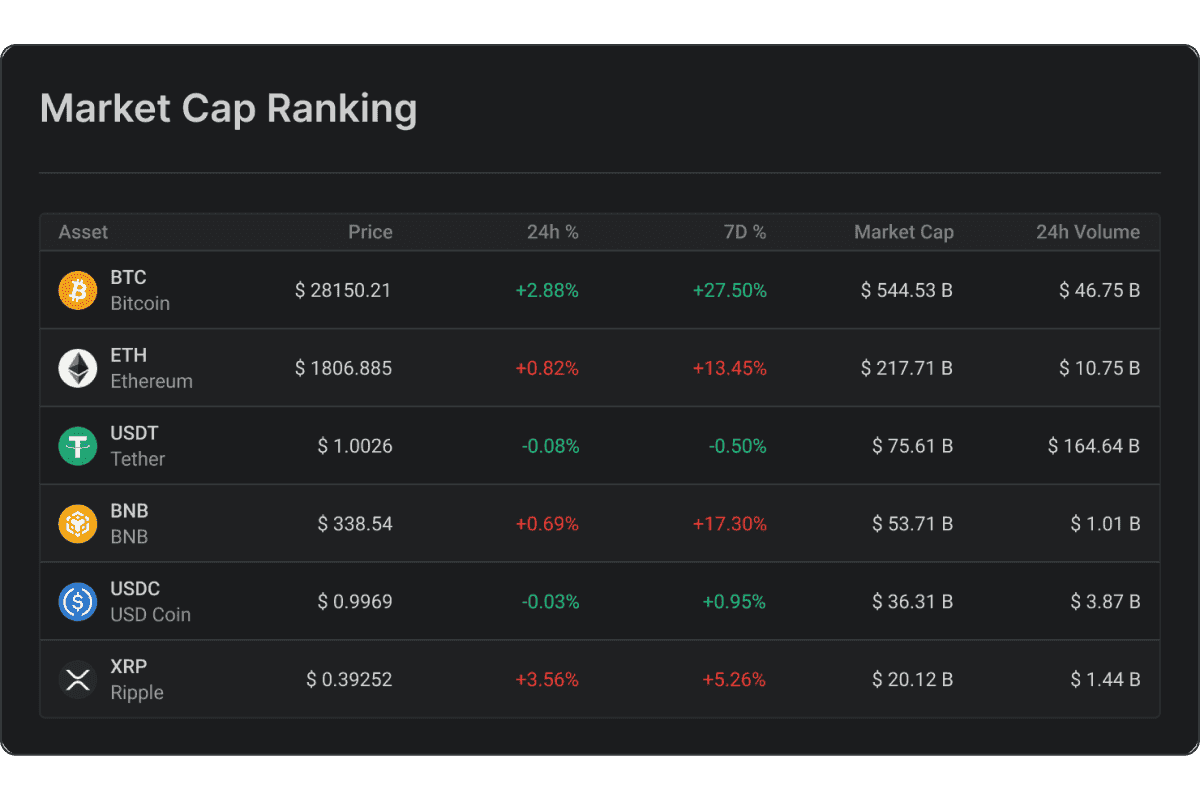Click the Ripple name text

click(137, 693)
